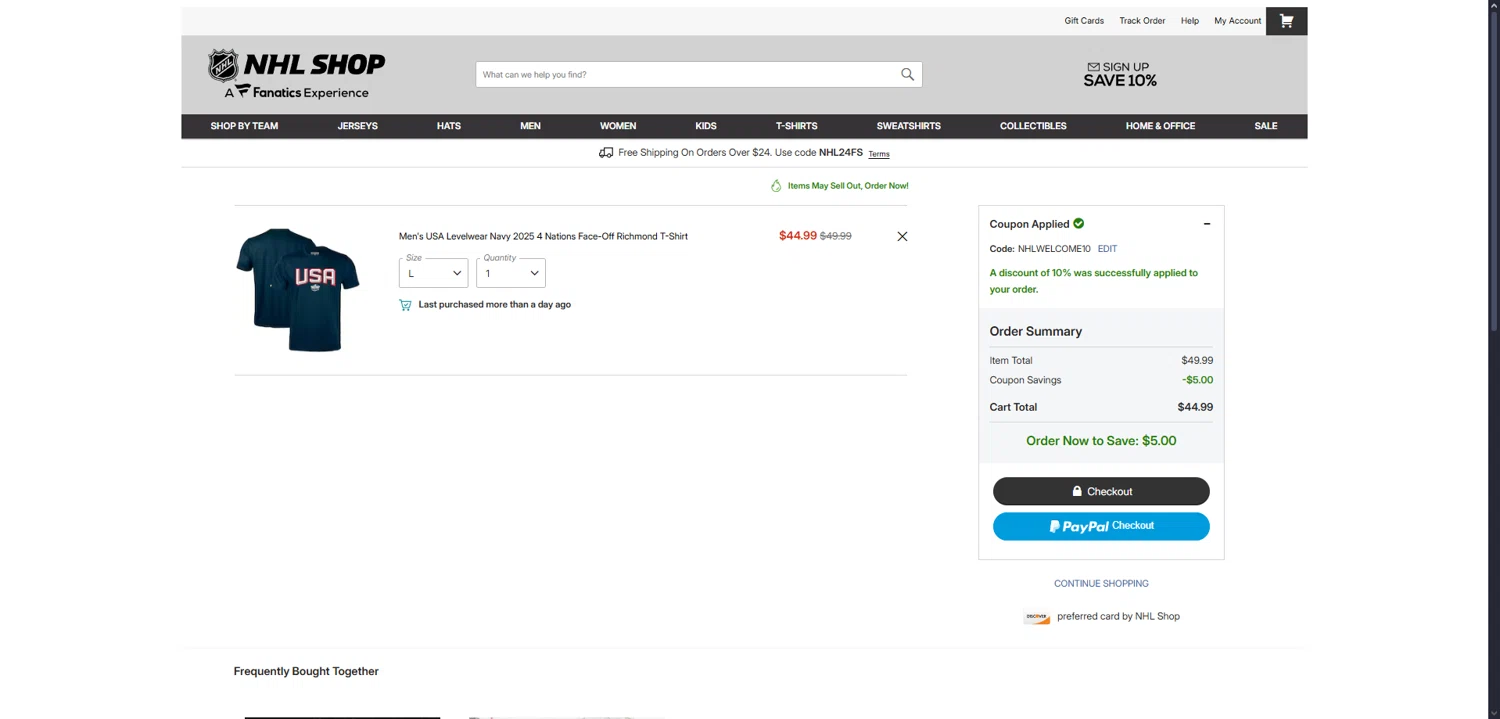This screenshot has width=1500, height=719.
Task: Click Continue Shopping link
Action: pos(1101,583)
